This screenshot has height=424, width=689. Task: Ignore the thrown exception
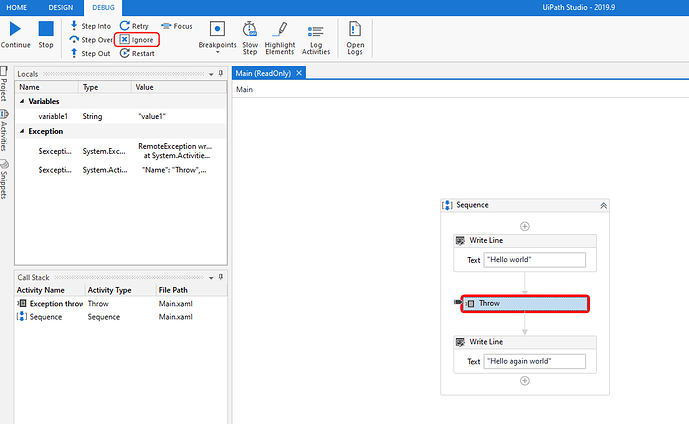(x=137, y=40)
